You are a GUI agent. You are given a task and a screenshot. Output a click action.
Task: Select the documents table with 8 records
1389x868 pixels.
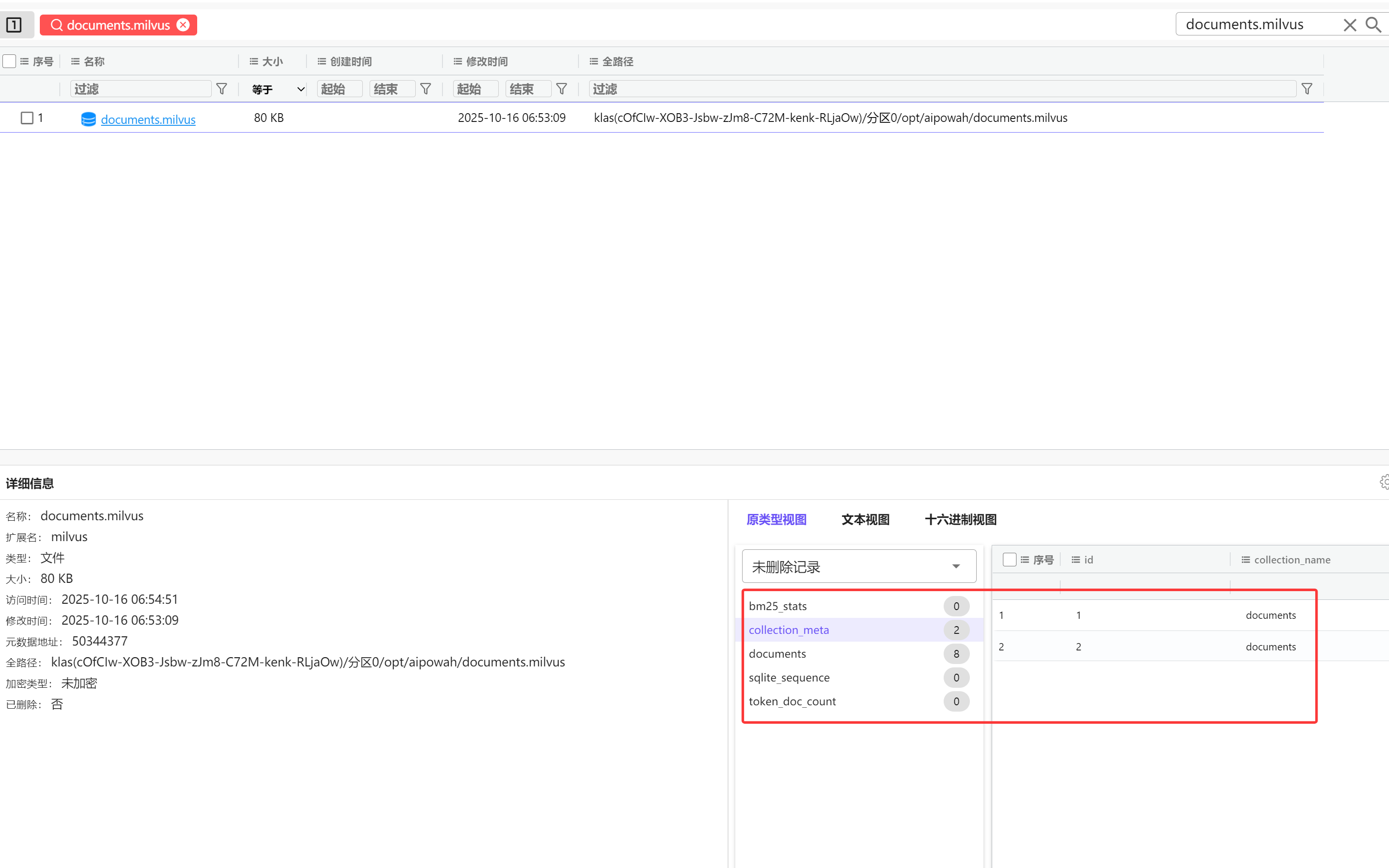pyautogui.click(x=778, y=654)
